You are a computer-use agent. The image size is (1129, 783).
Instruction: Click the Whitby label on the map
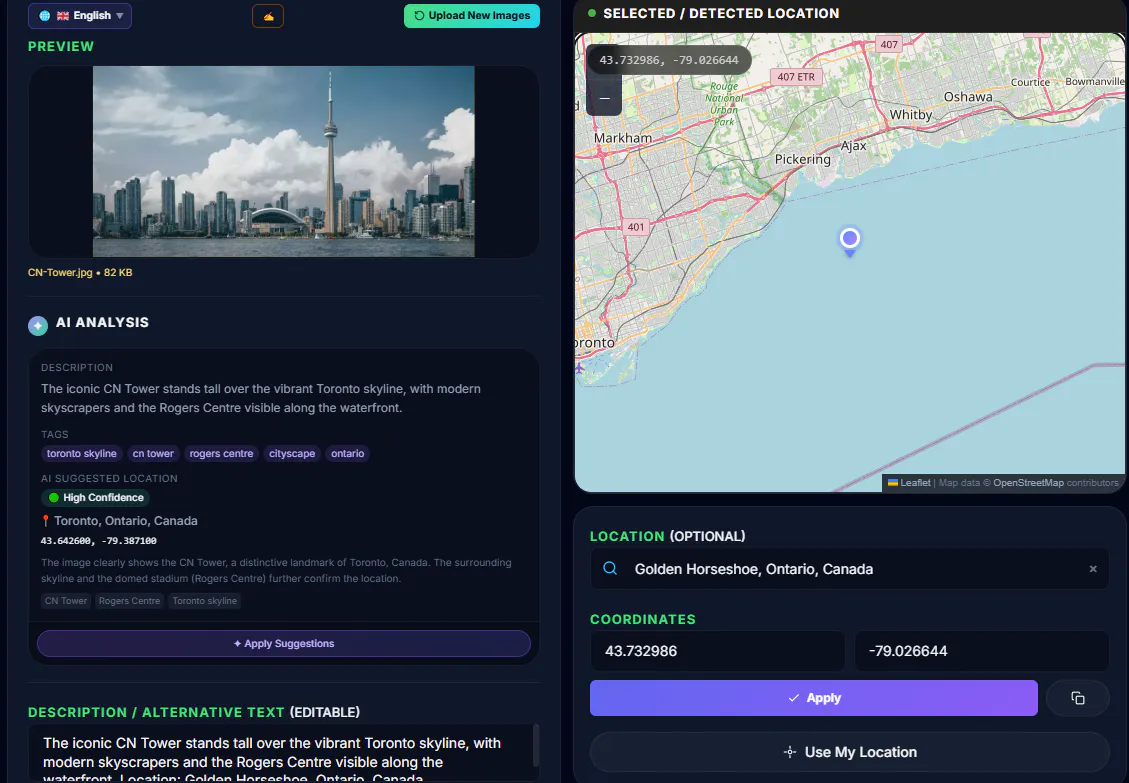click(911, 115)
